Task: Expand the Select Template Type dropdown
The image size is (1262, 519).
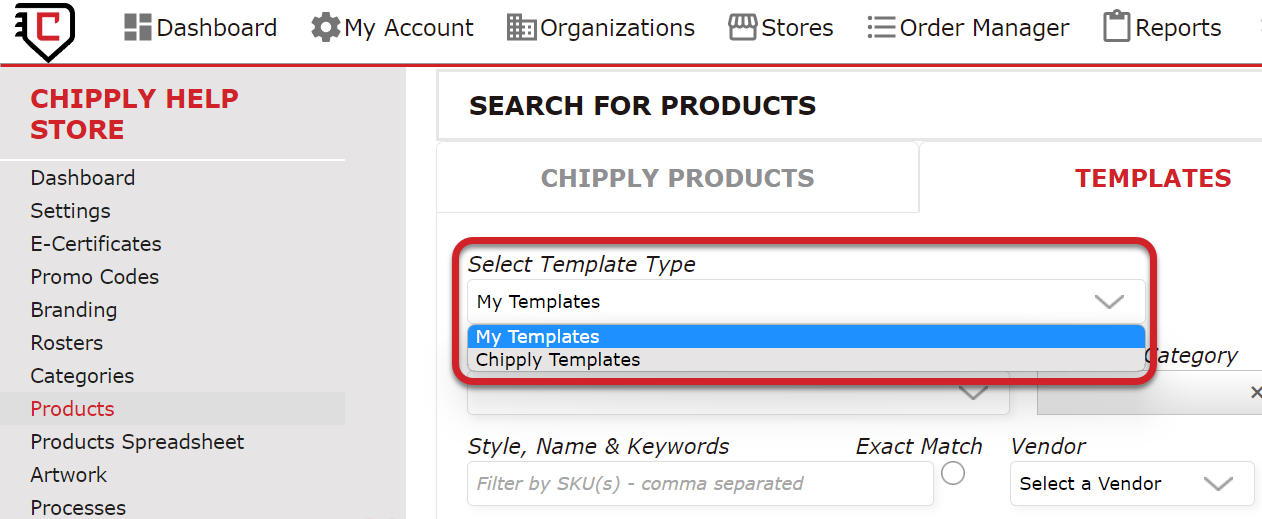Action: point(806,301)
